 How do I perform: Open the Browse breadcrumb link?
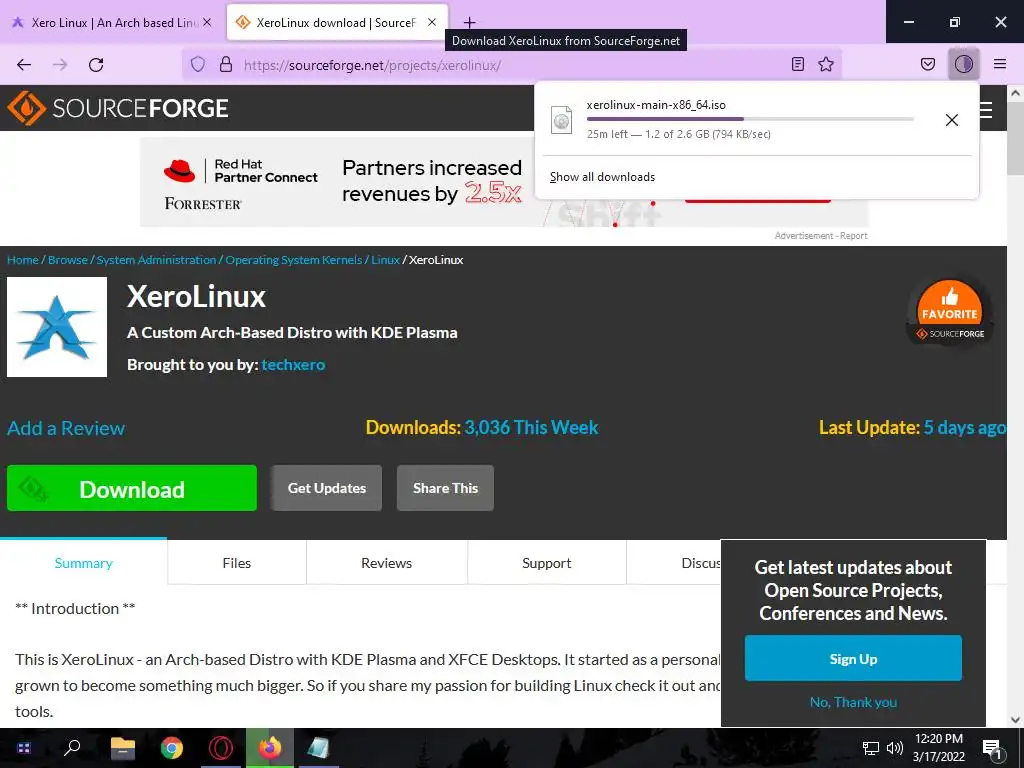[x=68, y=260]
